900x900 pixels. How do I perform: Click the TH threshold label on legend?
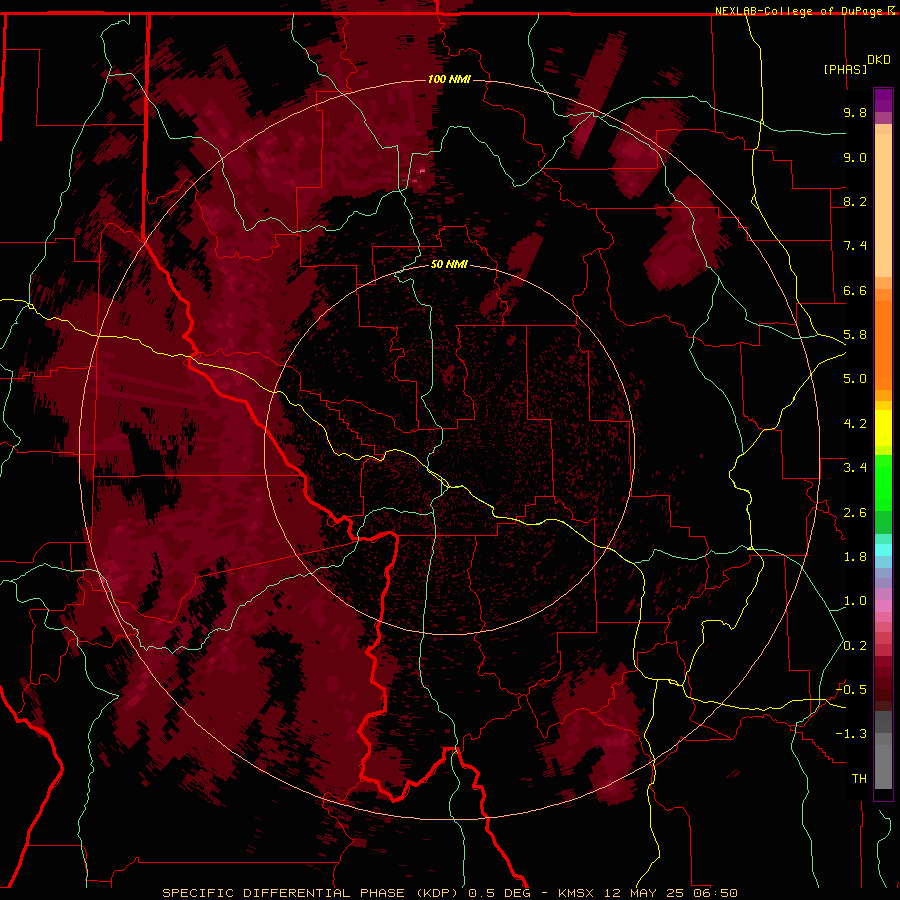(859, 779)
